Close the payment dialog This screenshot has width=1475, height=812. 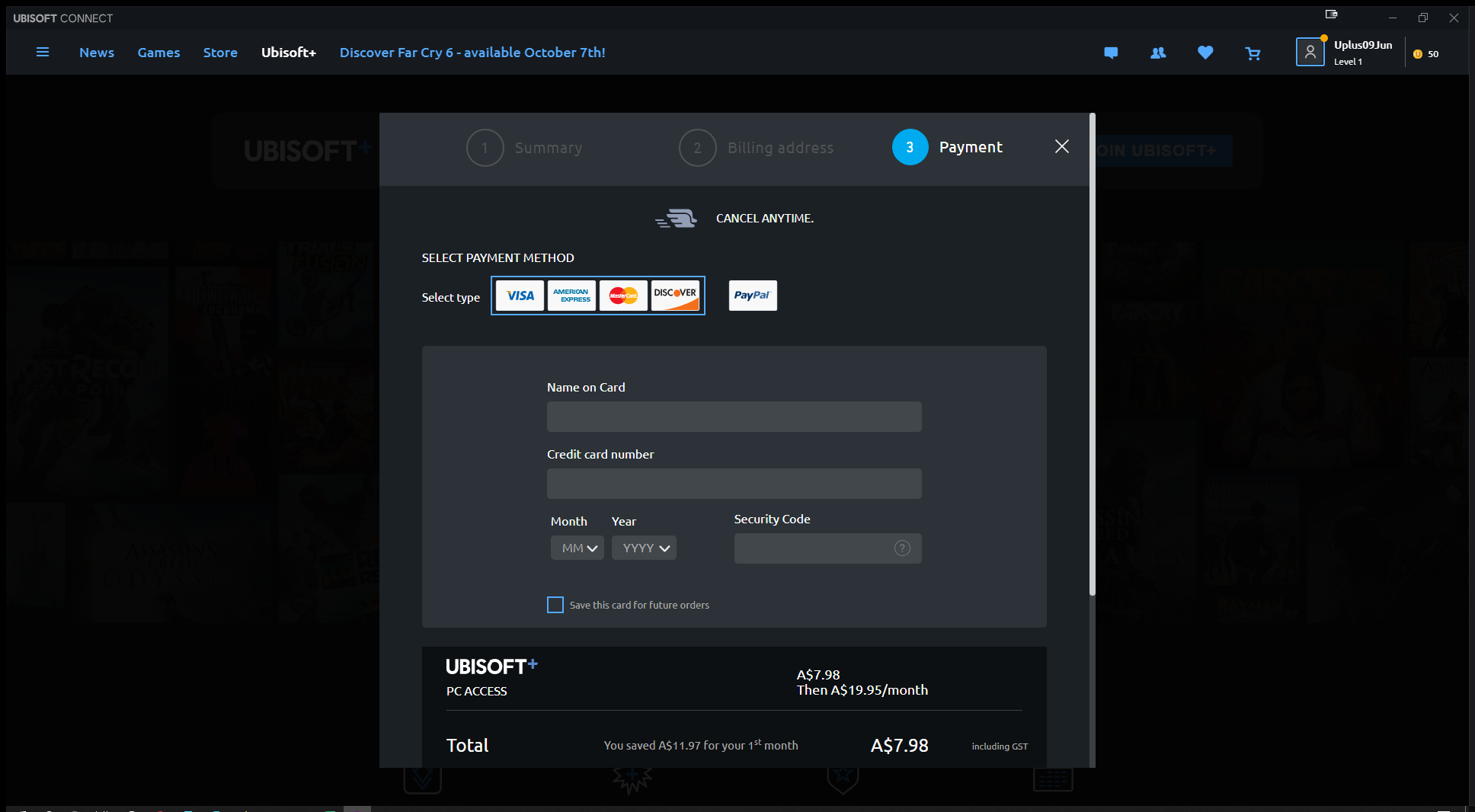(1061, 146)
